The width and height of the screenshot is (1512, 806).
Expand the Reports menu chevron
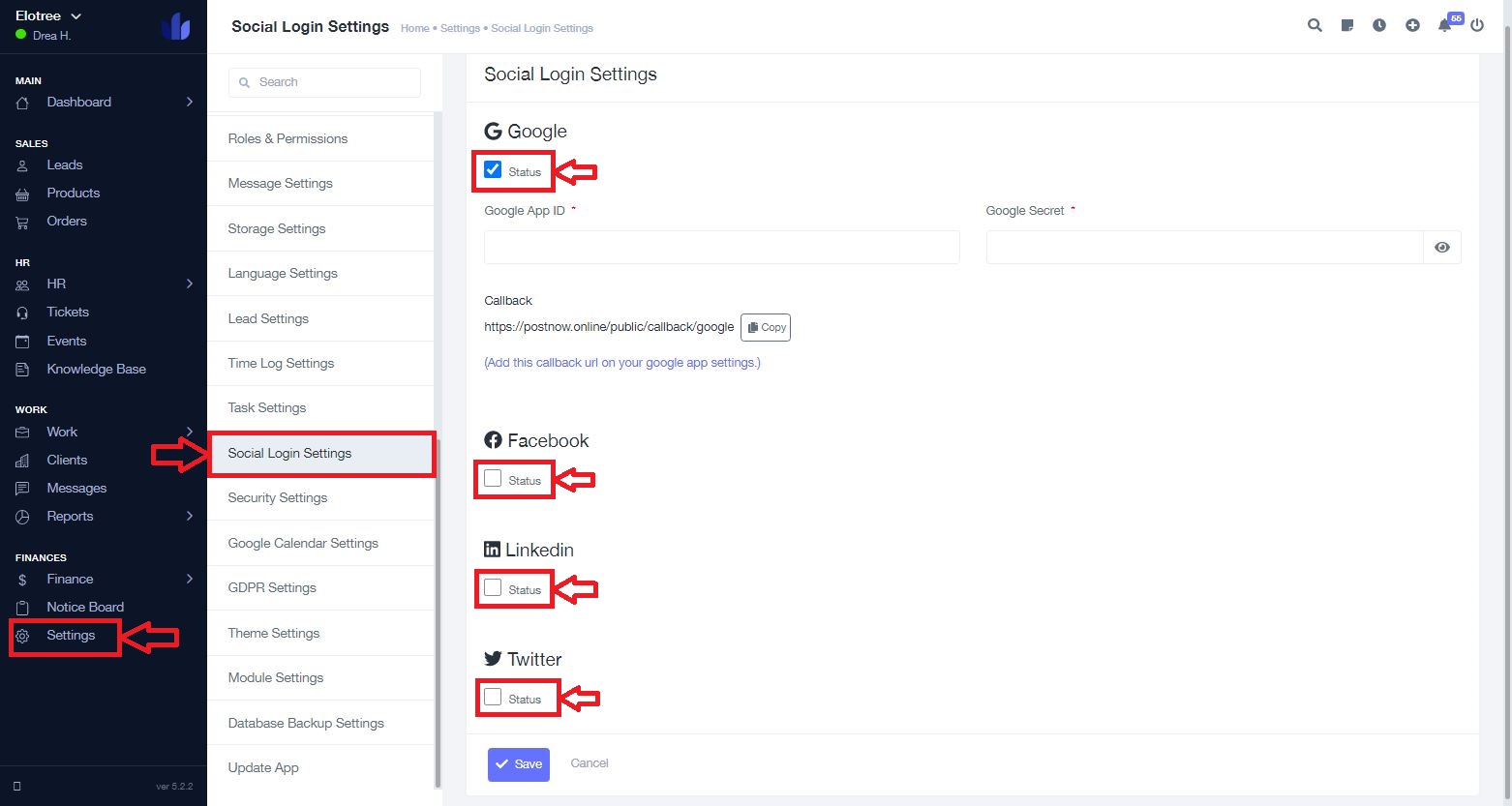[190, 516]
